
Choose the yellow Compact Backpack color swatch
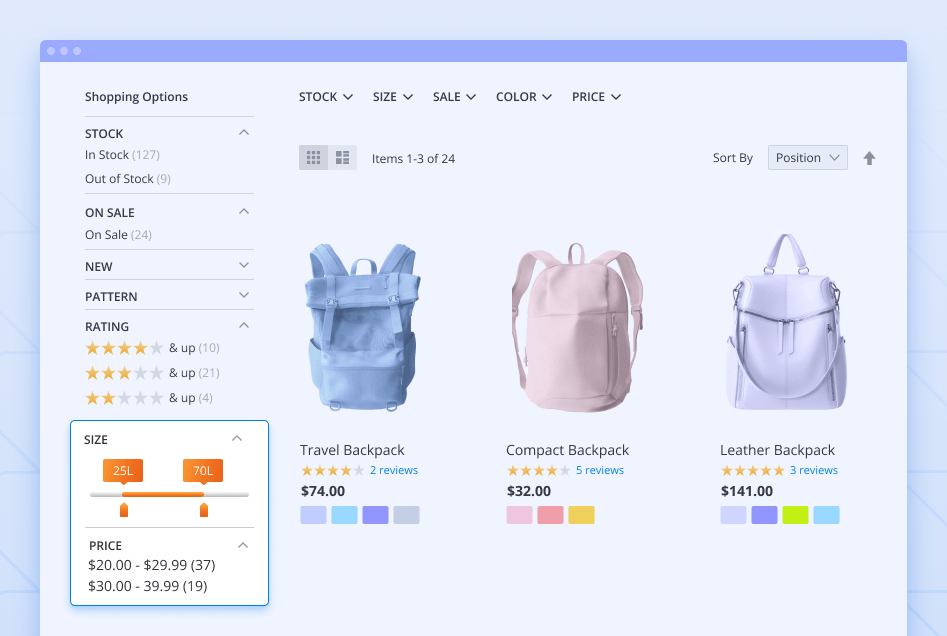click(581, 515)
